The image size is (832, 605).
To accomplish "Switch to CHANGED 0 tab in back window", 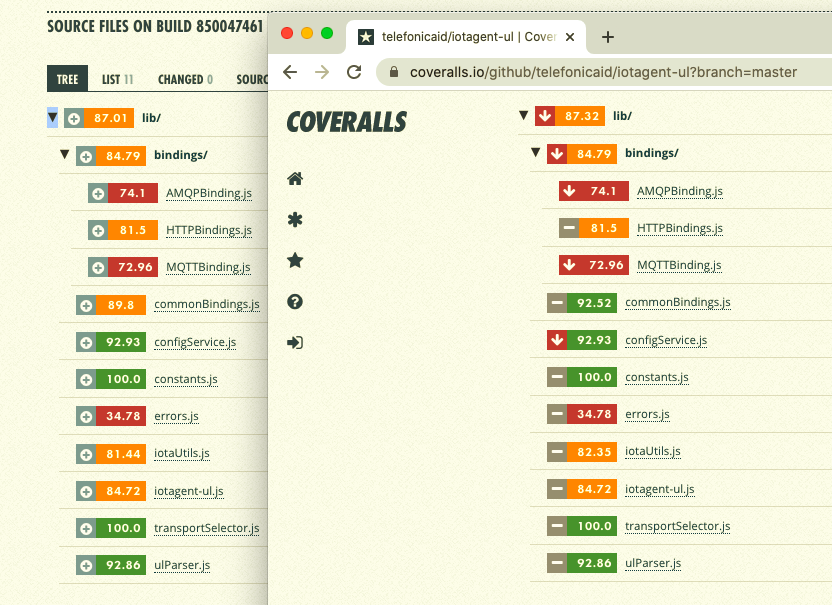I will [185, 80].
